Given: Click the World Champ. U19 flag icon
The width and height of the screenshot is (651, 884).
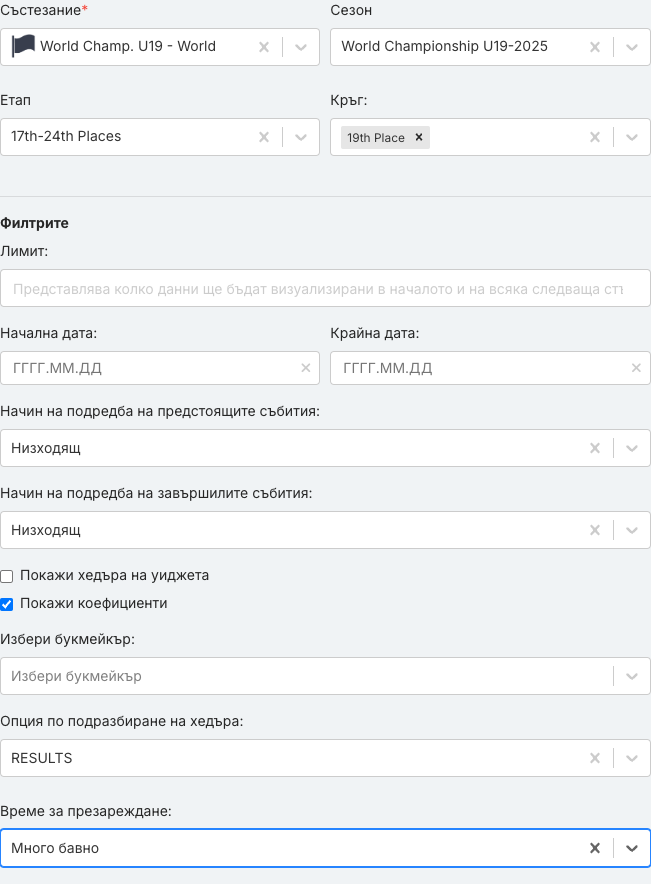Looking at the screenshot, I should click(23, 46).
